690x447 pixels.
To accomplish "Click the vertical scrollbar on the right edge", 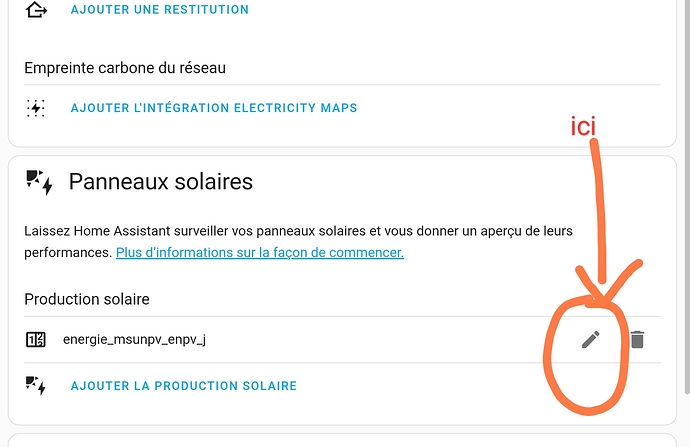I will (x=687, y=198).
